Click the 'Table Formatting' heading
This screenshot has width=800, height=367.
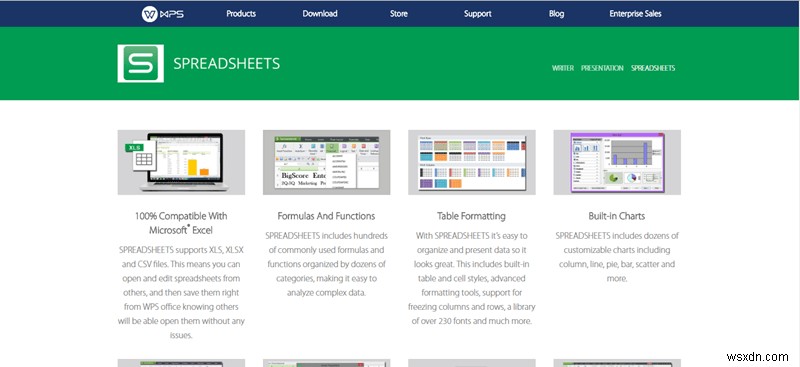pos(471,216)
